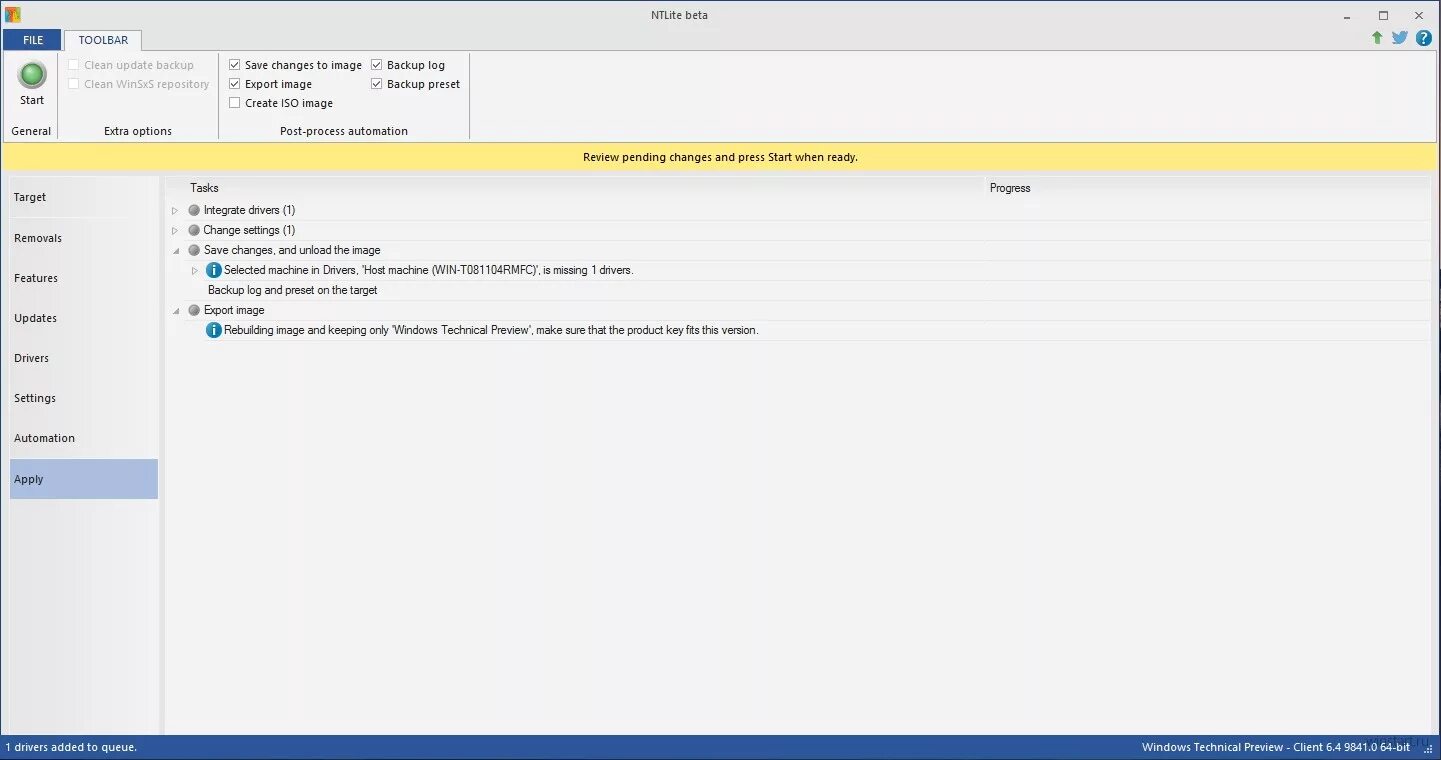Click the yellow Review pending changes banner
The height and width of the screenshot is (760, 1441).
tap(720, 157)
